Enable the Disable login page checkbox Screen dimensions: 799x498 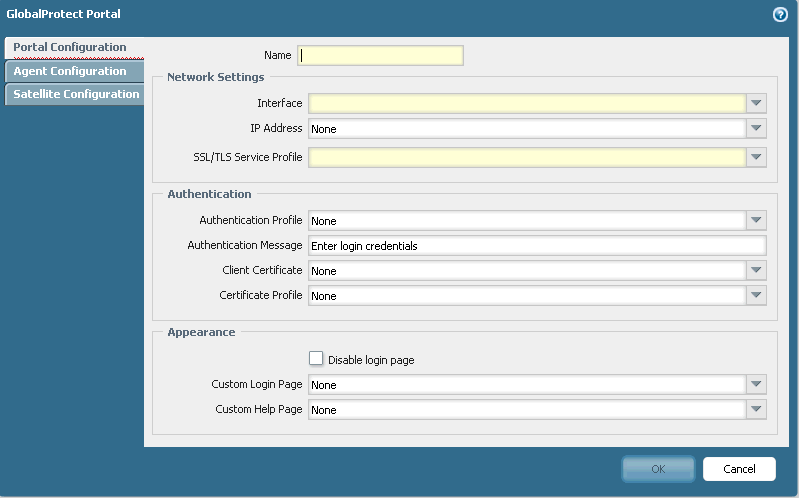(x=316, y=359)
